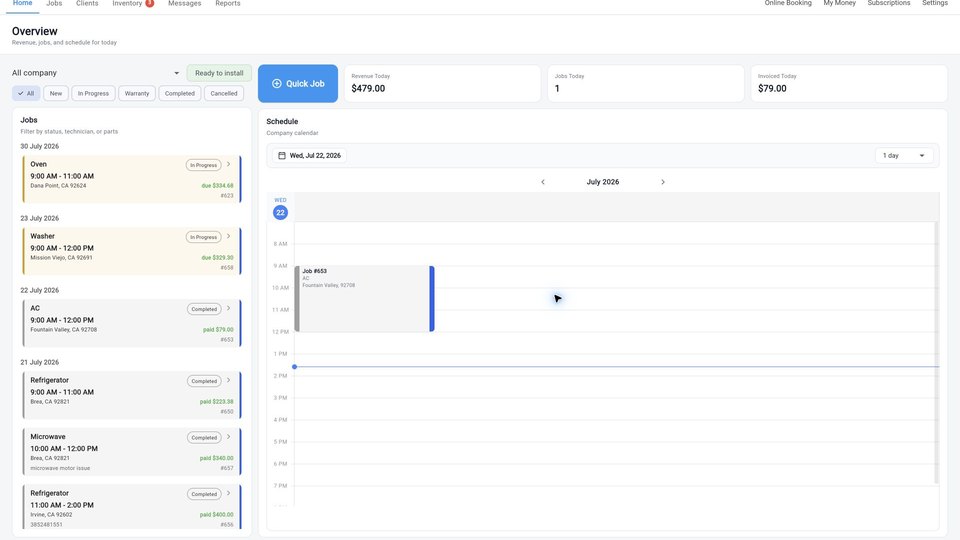Click the calendar icon in the date picker
The width and height of the screenshot is (960, 540).
282,156
